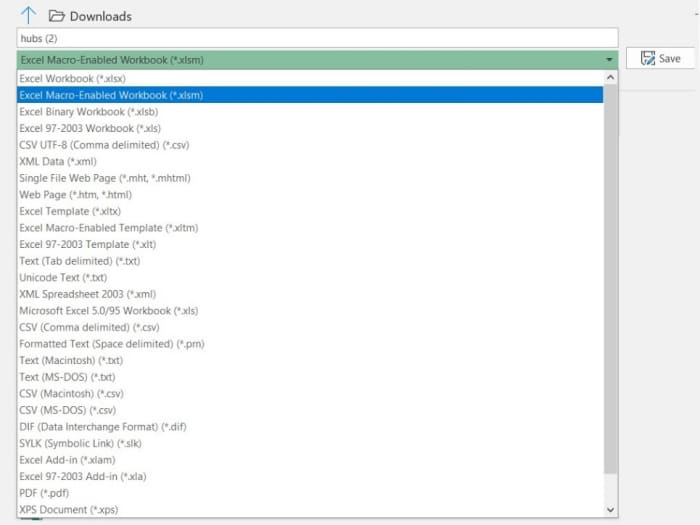The width and height of the screenshot is (700, 525).
Task: Go up one folder level arrow
Action: 28,15
